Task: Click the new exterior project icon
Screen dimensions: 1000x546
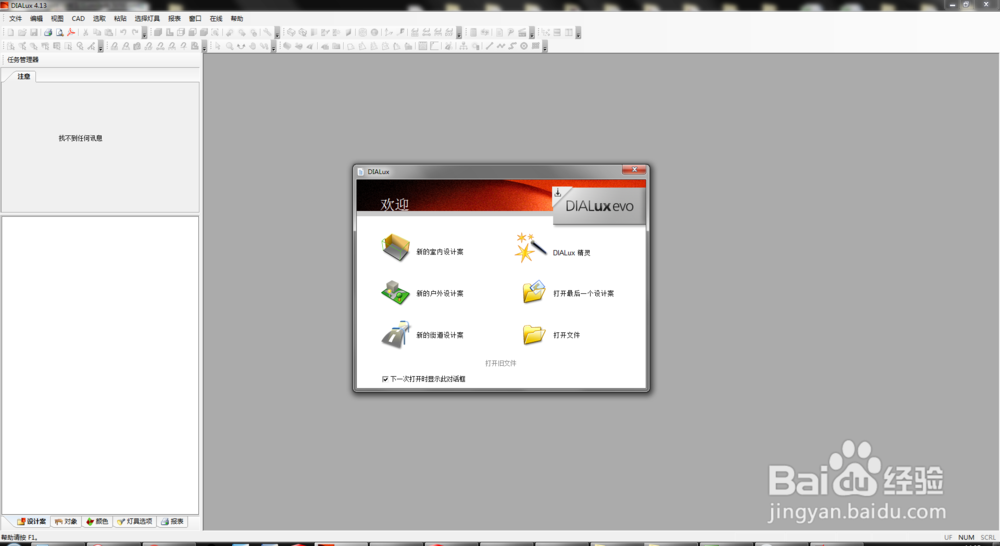Action: [x=395, y=293]
